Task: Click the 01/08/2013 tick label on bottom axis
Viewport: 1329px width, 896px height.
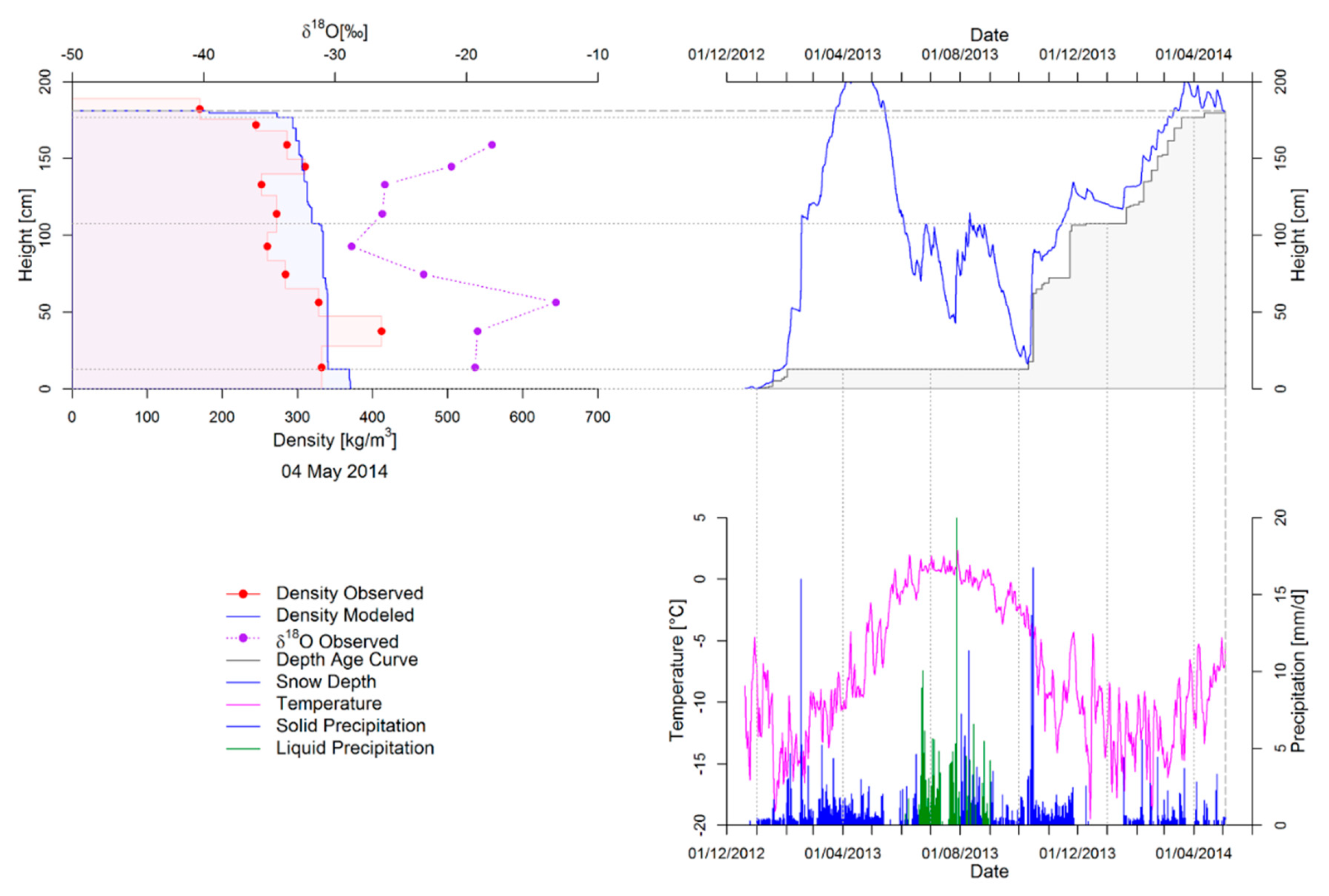Action: coord(959,854)
